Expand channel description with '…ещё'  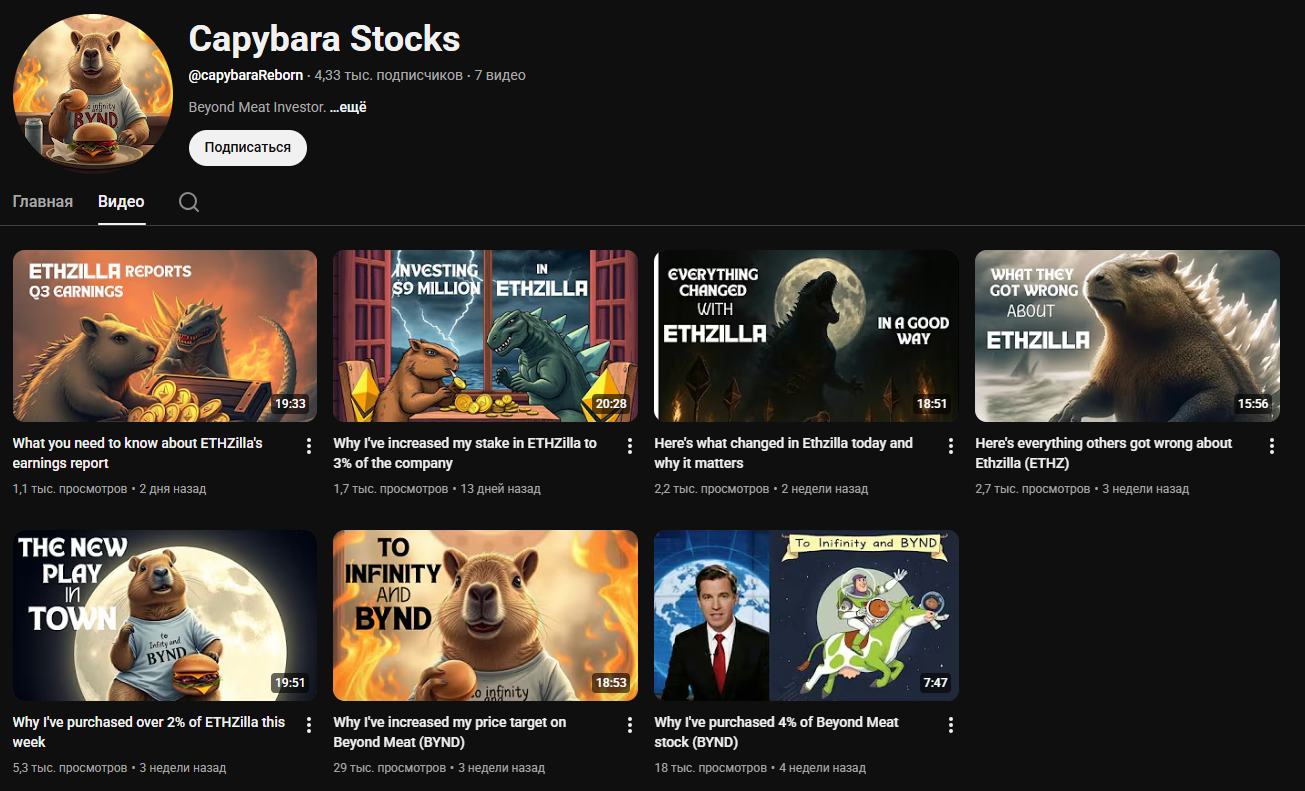348,107
